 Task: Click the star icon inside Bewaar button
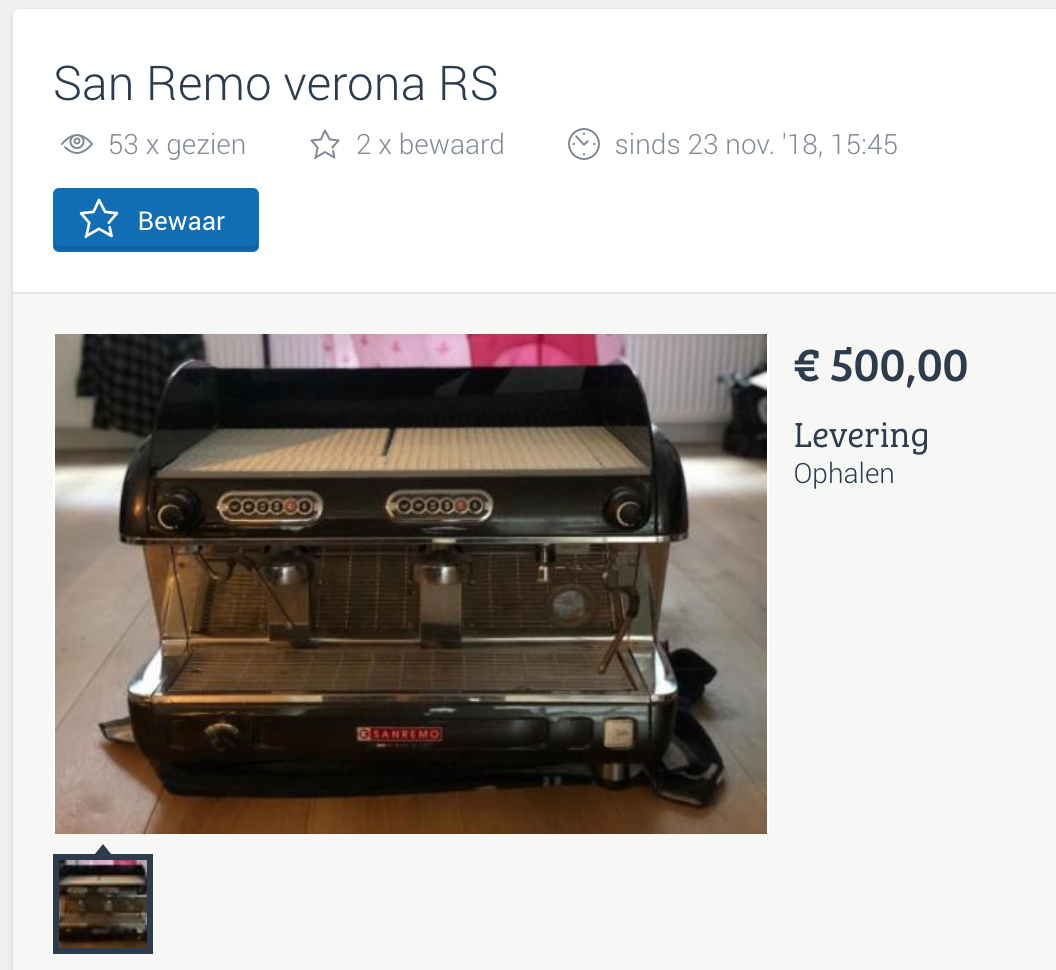pyautogui.click(x=99, y=220)
